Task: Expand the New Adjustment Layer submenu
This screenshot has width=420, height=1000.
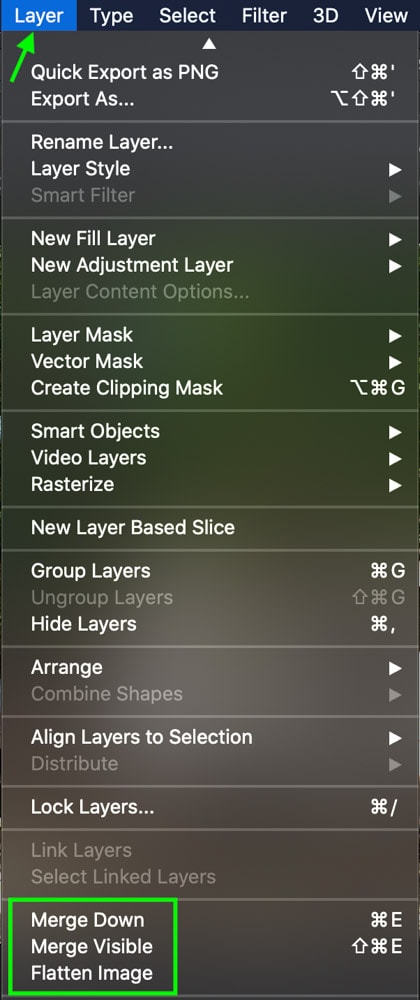Action: tap(210, 265)
